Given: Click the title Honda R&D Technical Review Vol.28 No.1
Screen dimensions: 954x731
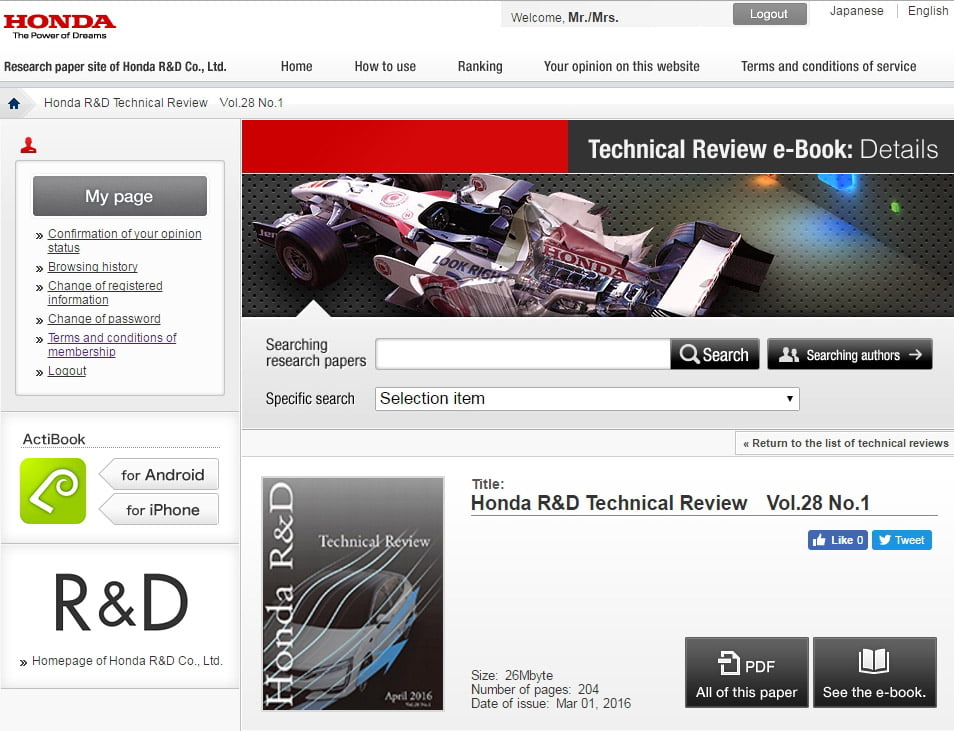Looking at the screenshot, I should pos(670,503).
